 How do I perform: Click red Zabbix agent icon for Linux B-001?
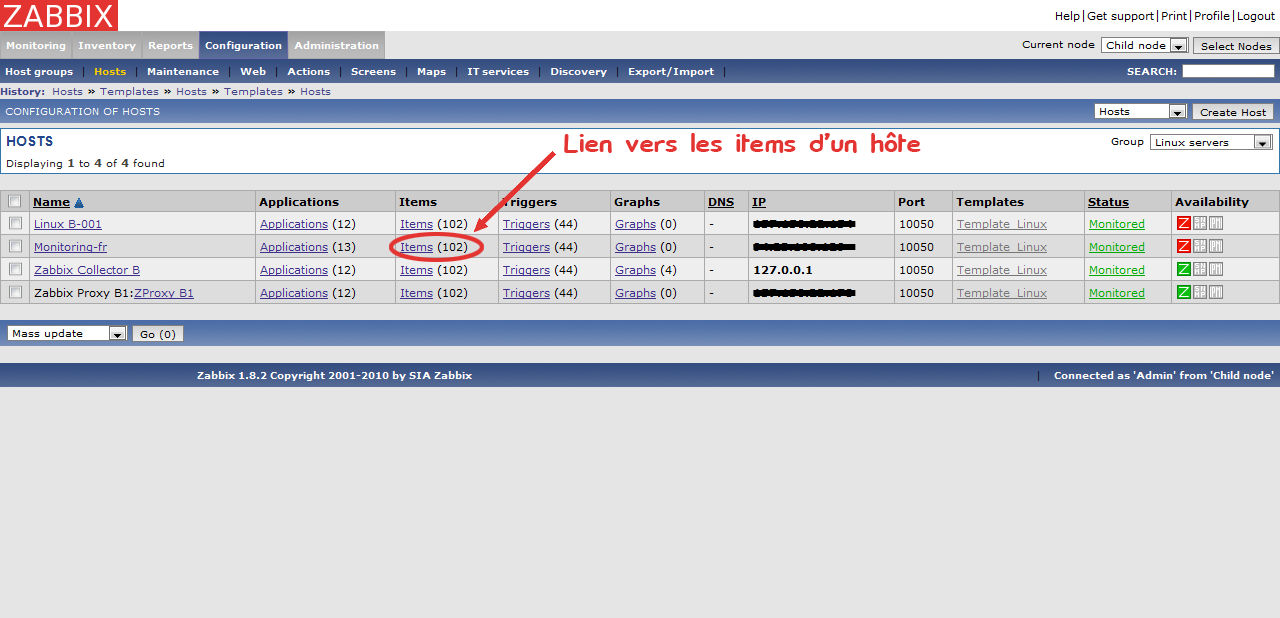click(1184, 224)
